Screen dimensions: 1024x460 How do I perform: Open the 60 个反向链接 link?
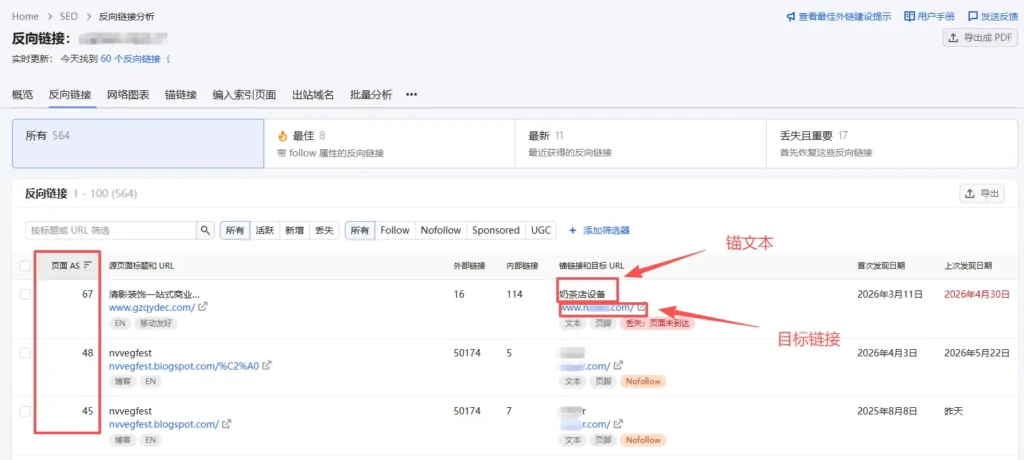[131, 59]
